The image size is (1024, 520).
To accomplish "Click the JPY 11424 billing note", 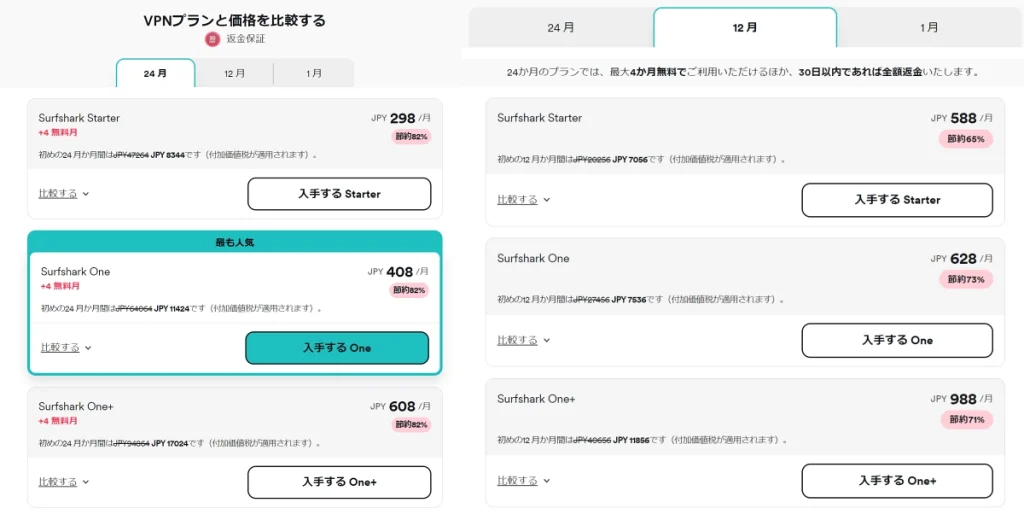I will click(x=181, y=308).
